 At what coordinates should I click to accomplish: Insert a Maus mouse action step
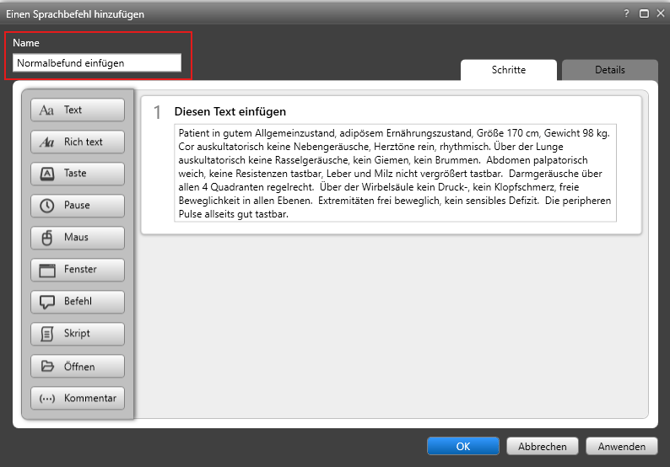pyautogui.click(x=77, y=238)
